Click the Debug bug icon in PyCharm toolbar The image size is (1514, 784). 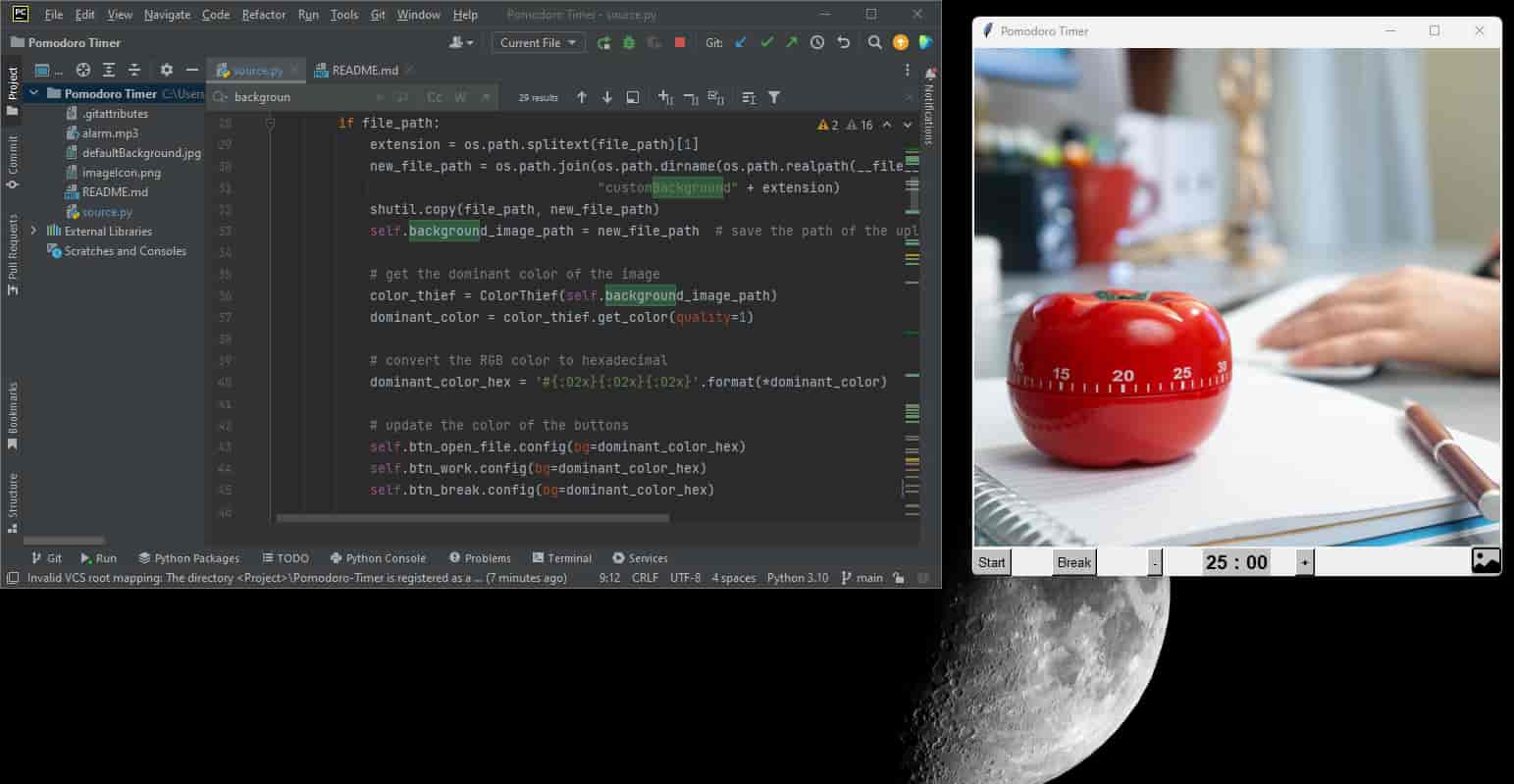pos(629,43)
